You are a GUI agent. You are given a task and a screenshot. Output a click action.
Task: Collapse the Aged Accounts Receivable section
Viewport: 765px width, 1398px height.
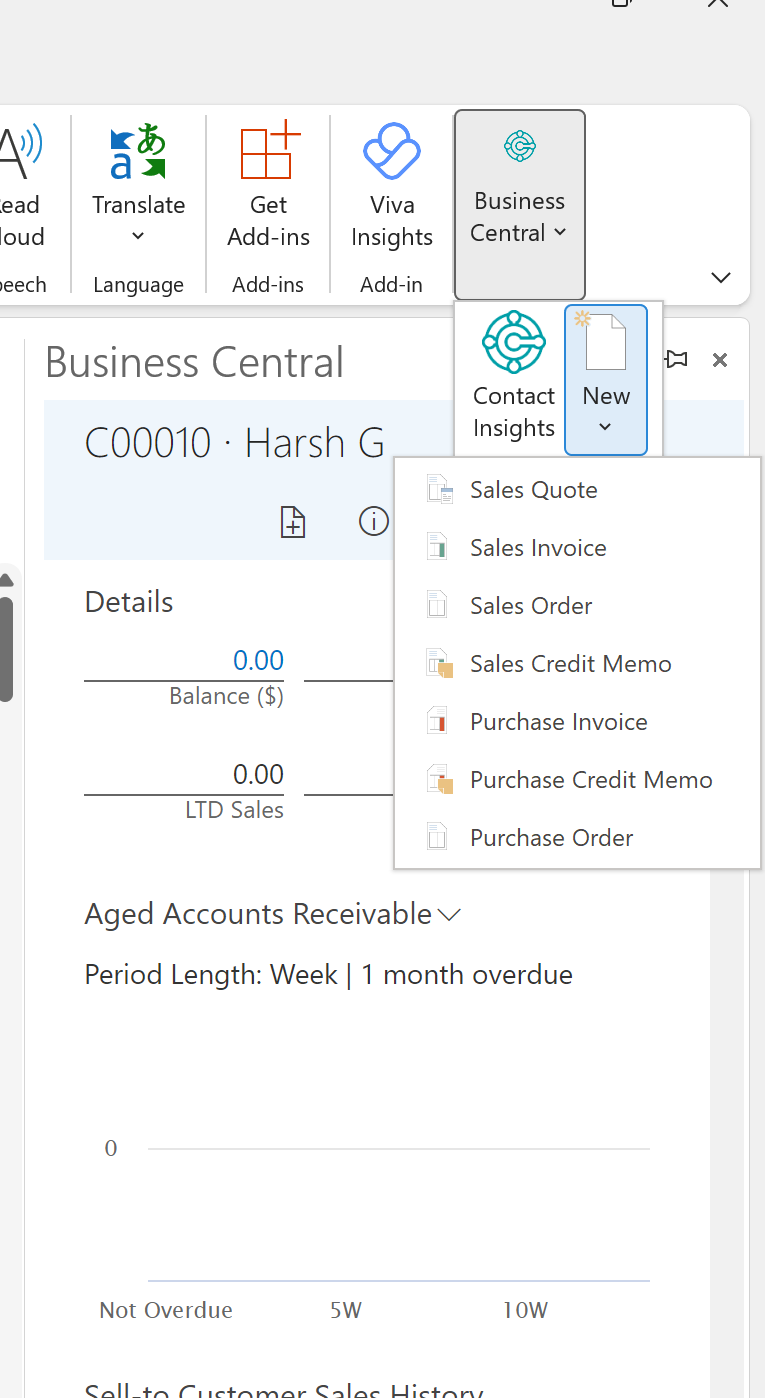(x=449, y=914)
